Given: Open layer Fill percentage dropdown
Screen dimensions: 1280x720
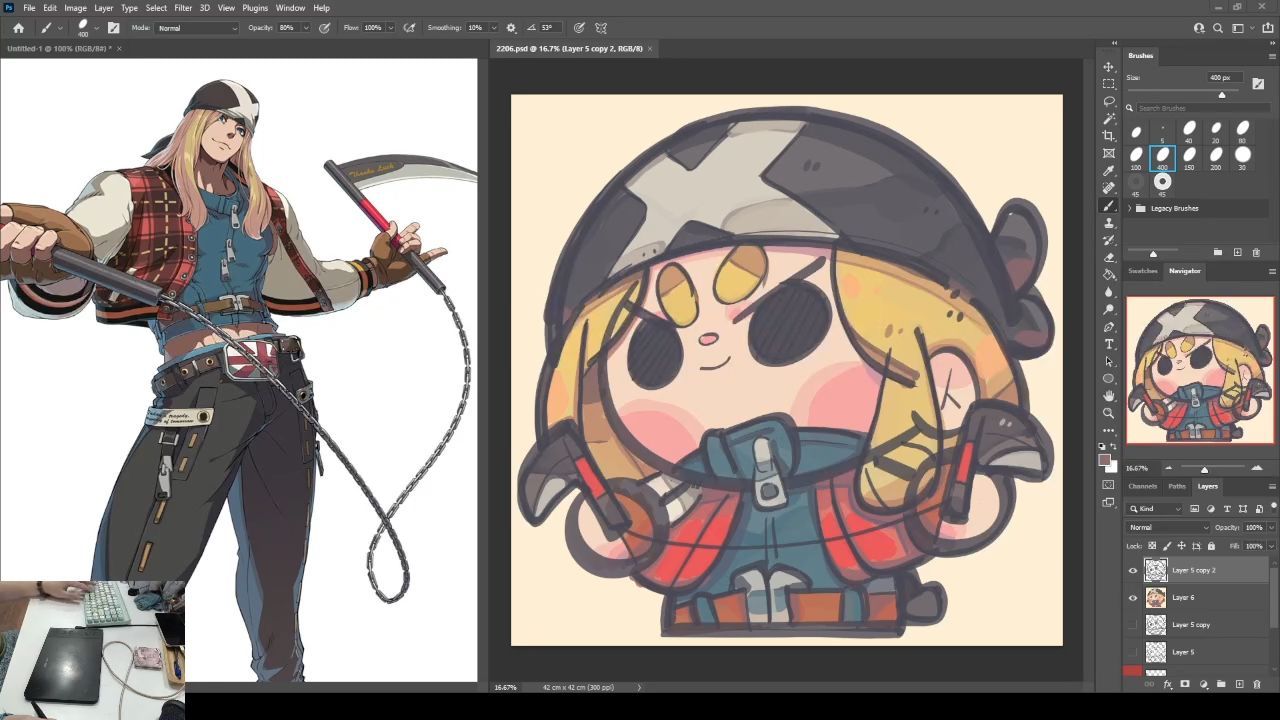Looking at the screenshot, I should point(1271,546).
